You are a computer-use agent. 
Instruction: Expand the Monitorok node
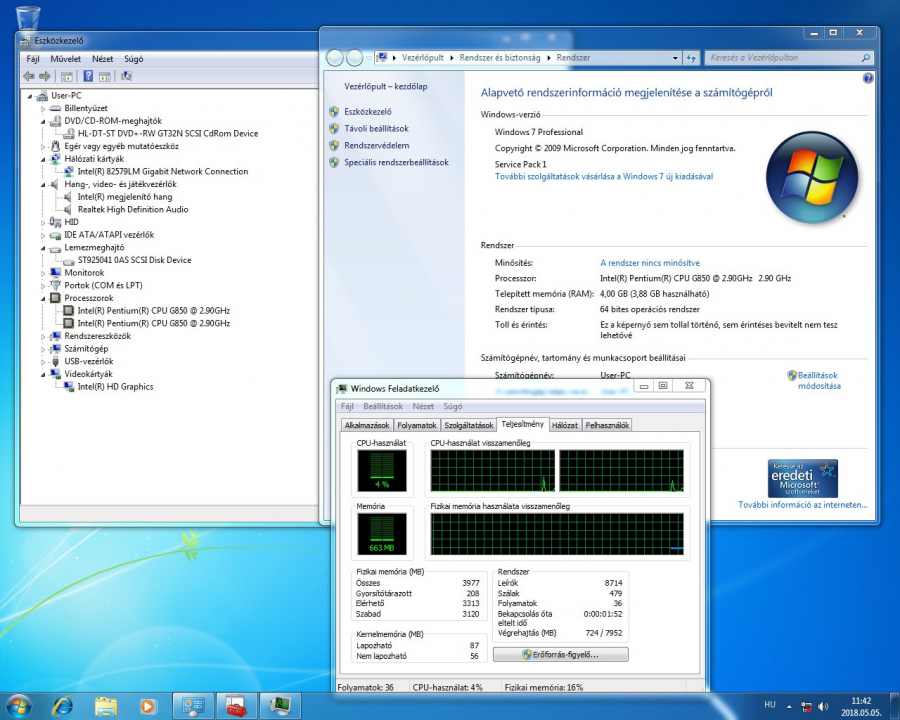[43, 273]
